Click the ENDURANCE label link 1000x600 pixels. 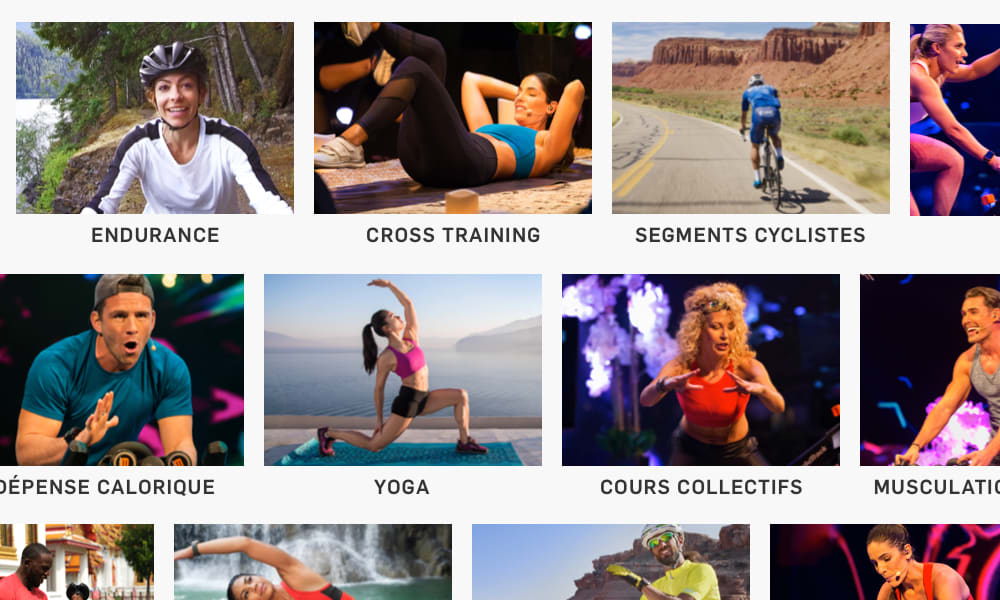[155, 235]
